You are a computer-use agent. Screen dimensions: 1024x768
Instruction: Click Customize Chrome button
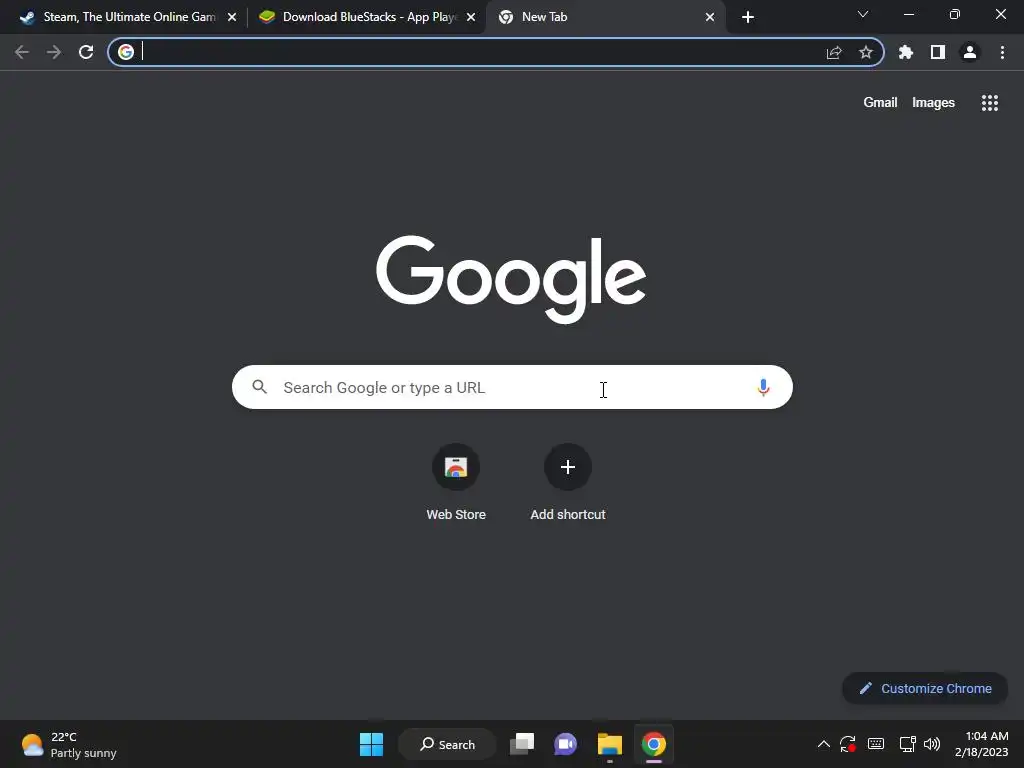[925, 688]
